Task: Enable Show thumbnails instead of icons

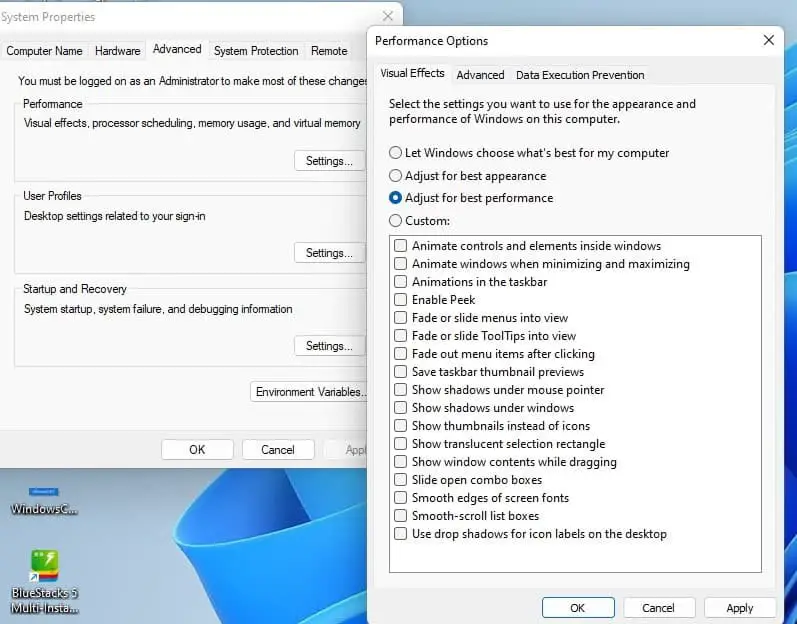Action: [401, 425]
